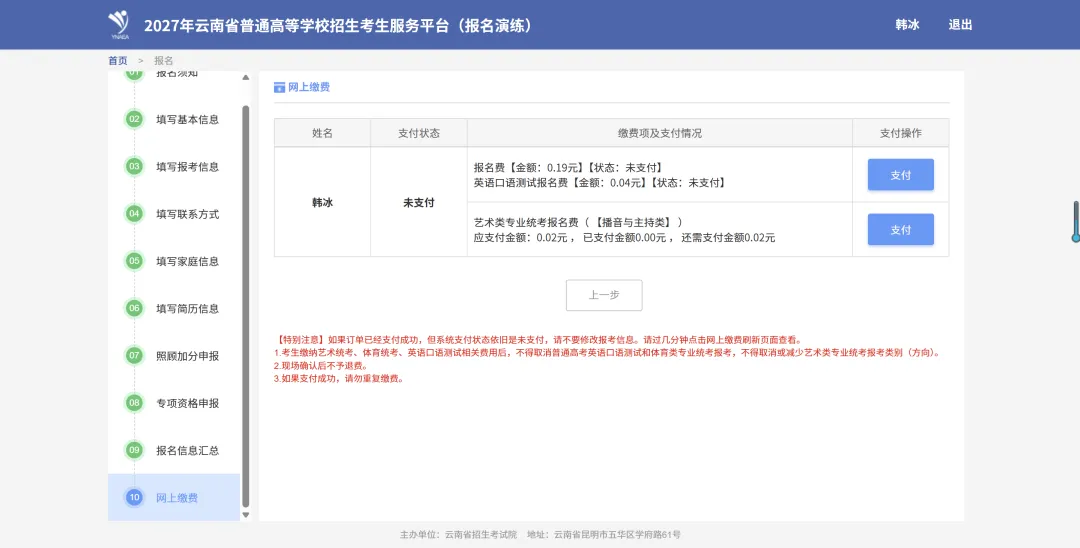This screenshot has height=548, width=1080.
Task: Open the 专项资格申报 step
Action: click(x=187, y=403)
